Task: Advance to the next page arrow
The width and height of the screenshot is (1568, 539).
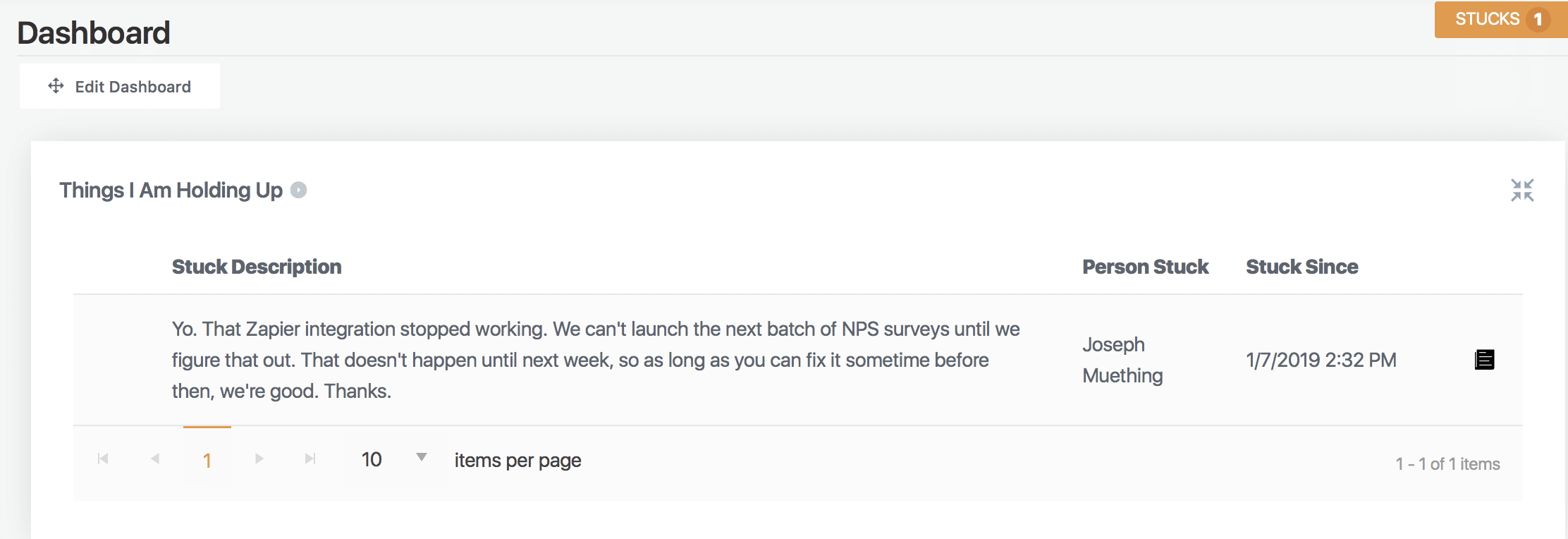Action: pyautogui.click(x=259, y=459)
